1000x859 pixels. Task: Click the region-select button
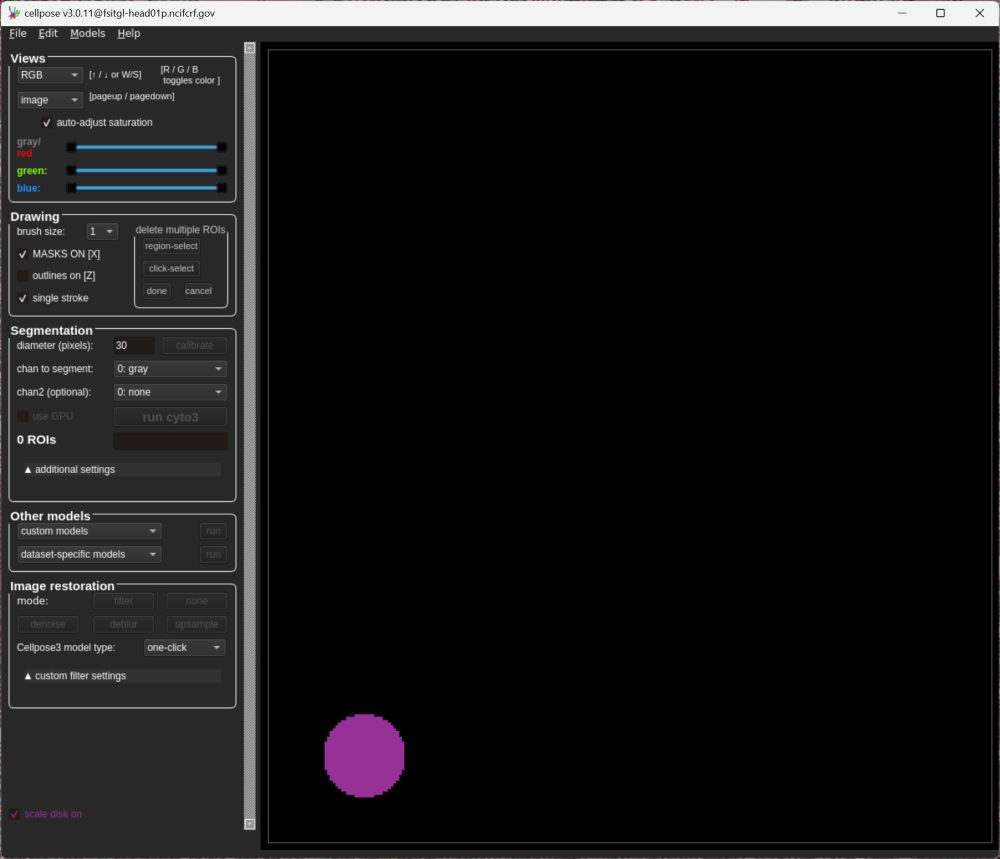click(171, 246)
